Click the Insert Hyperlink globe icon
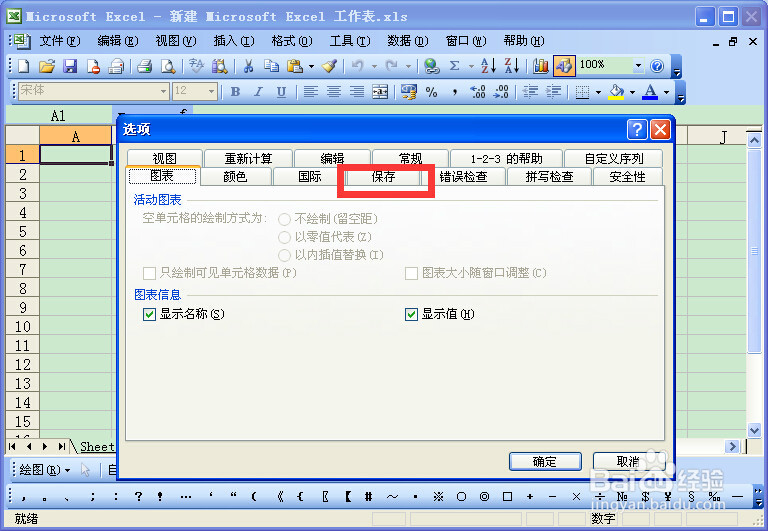Viewport: 768px width, 531px height. pyautogui.click(x=432, y=66)
